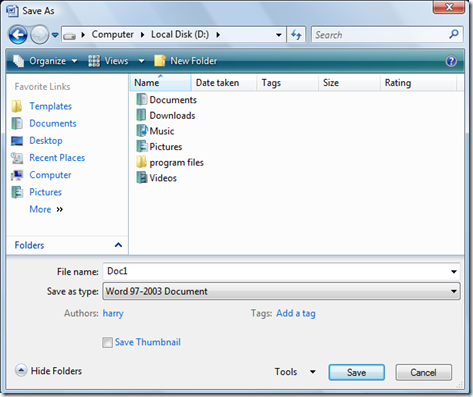Sort by Rating column header
473x397 pixels.
[418, 83]
